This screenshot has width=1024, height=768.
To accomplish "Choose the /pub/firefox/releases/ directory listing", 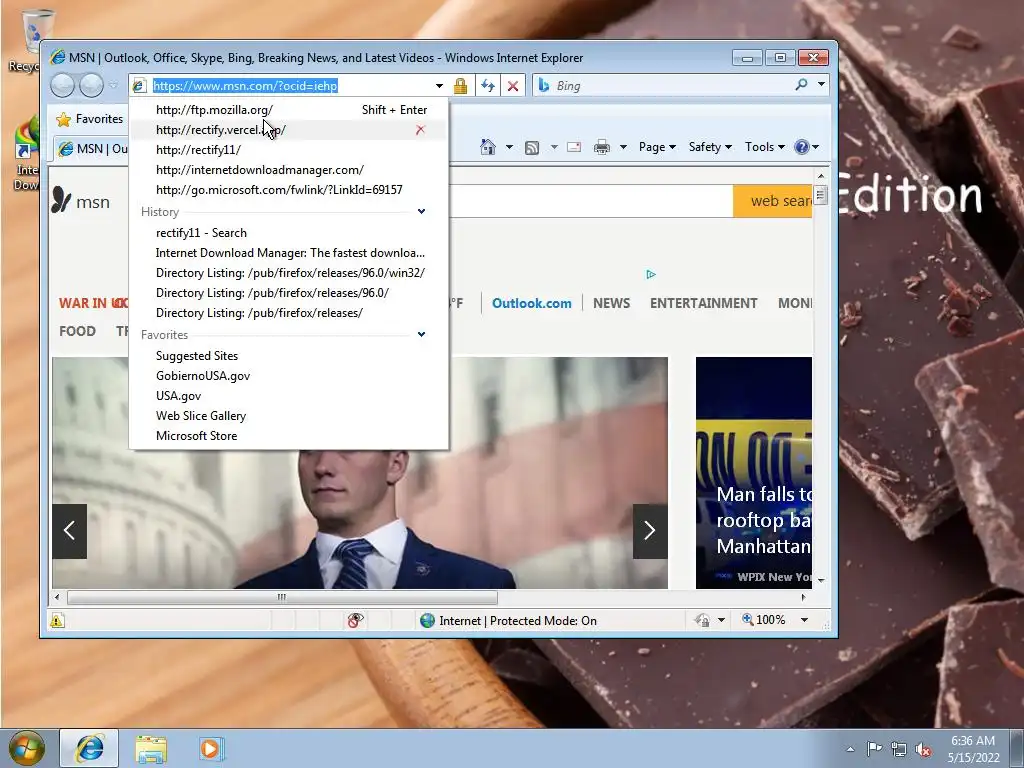I will click(x=289, y=313).
